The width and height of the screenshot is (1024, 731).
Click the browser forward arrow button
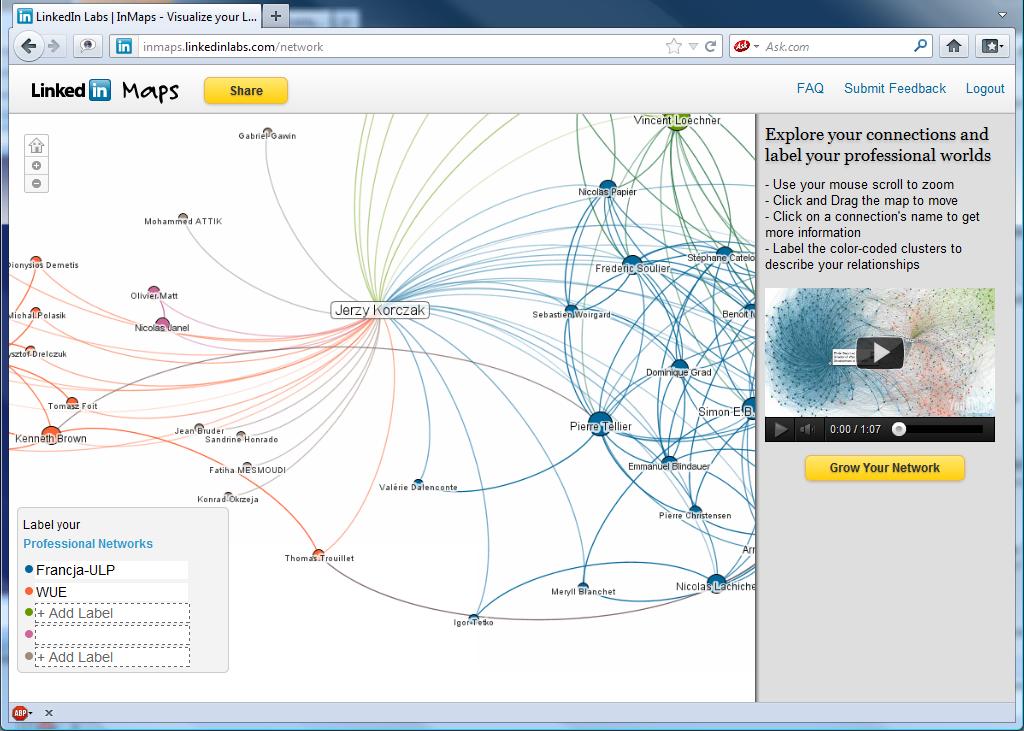[x=55, y=46]
